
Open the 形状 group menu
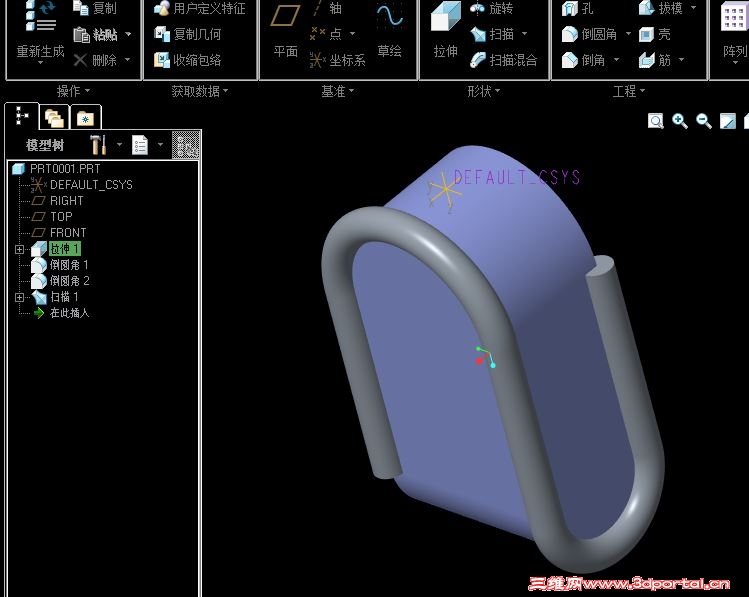[483, 91]
